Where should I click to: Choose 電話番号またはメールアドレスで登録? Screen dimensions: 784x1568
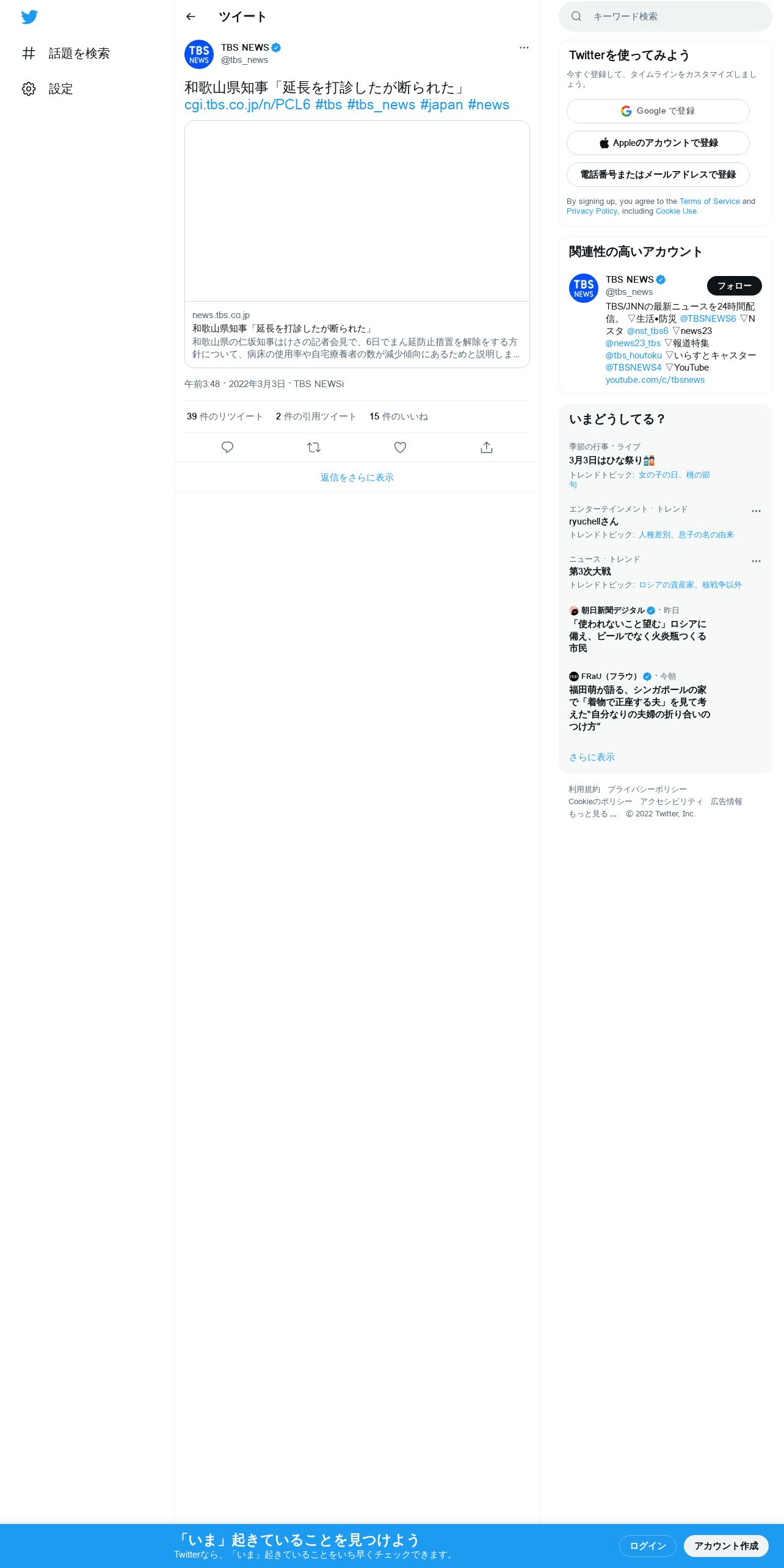click(658, 175)
